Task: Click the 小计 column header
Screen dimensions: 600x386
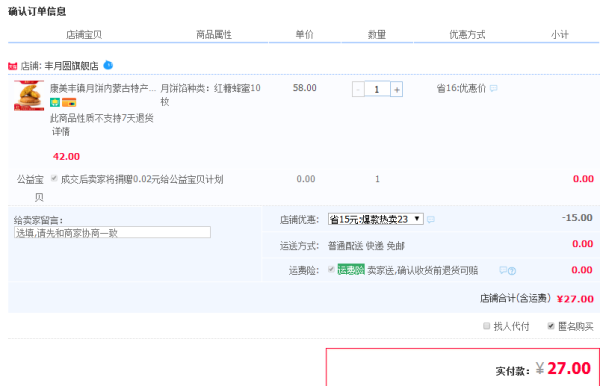Action: pos(560,35)
